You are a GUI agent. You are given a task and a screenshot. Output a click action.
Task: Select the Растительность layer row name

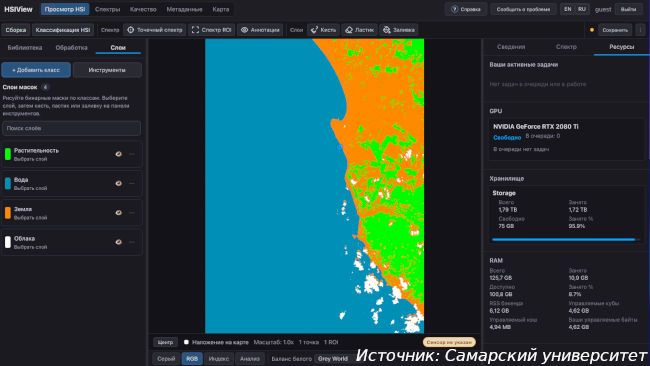point(36,150)
